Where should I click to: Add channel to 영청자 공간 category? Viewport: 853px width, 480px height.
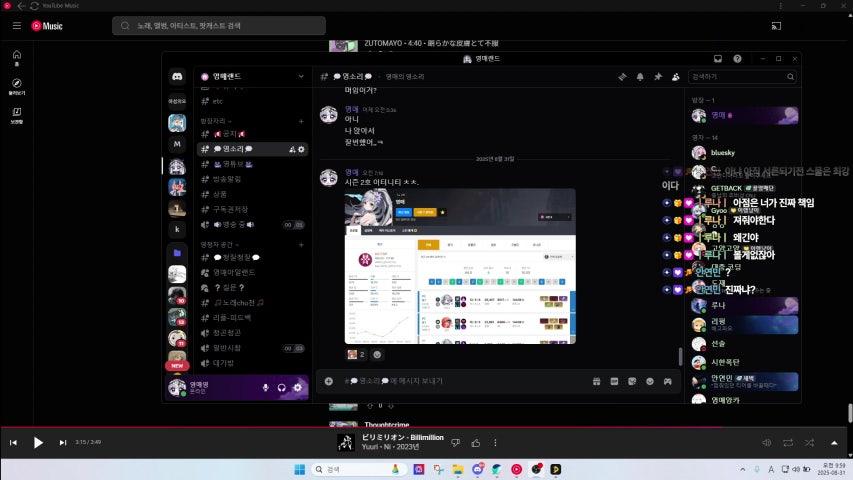coord(301,244)
